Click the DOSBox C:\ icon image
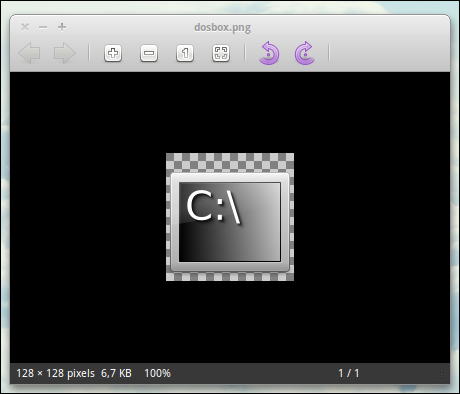Image resolution: width=460 pixels, height=394 pixels. point(230,217)
